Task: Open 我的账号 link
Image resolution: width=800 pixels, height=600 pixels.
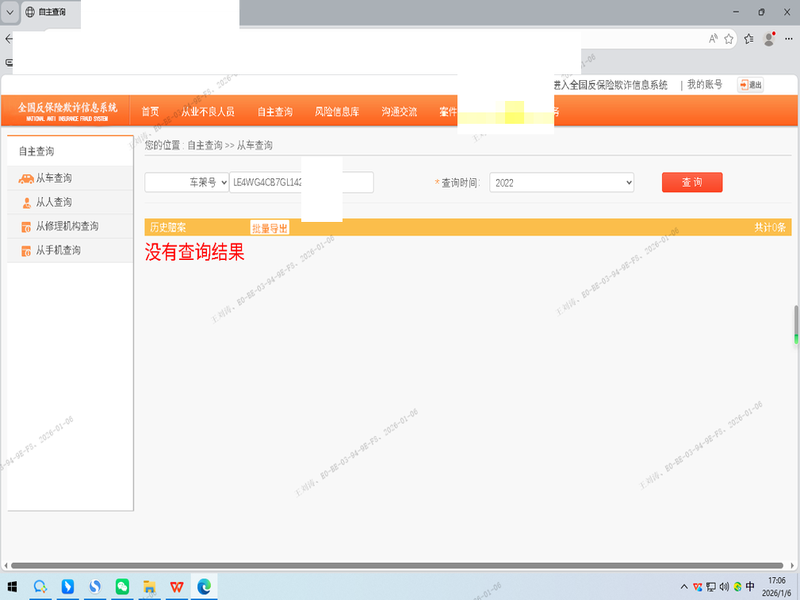Action: click(x=704, y=85)
